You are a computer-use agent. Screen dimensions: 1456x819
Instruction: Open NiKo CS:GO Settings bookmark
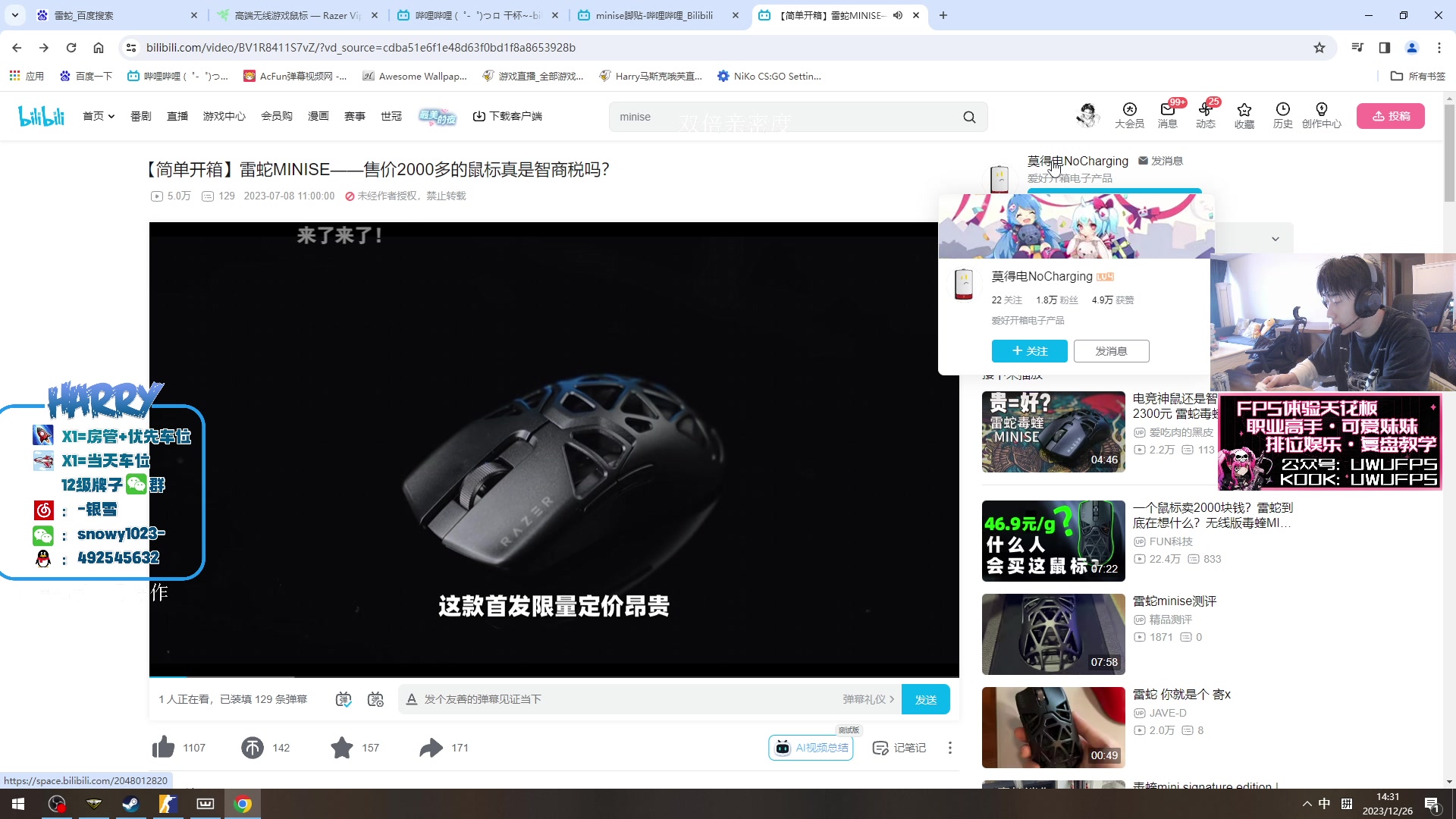coord(769,76)
